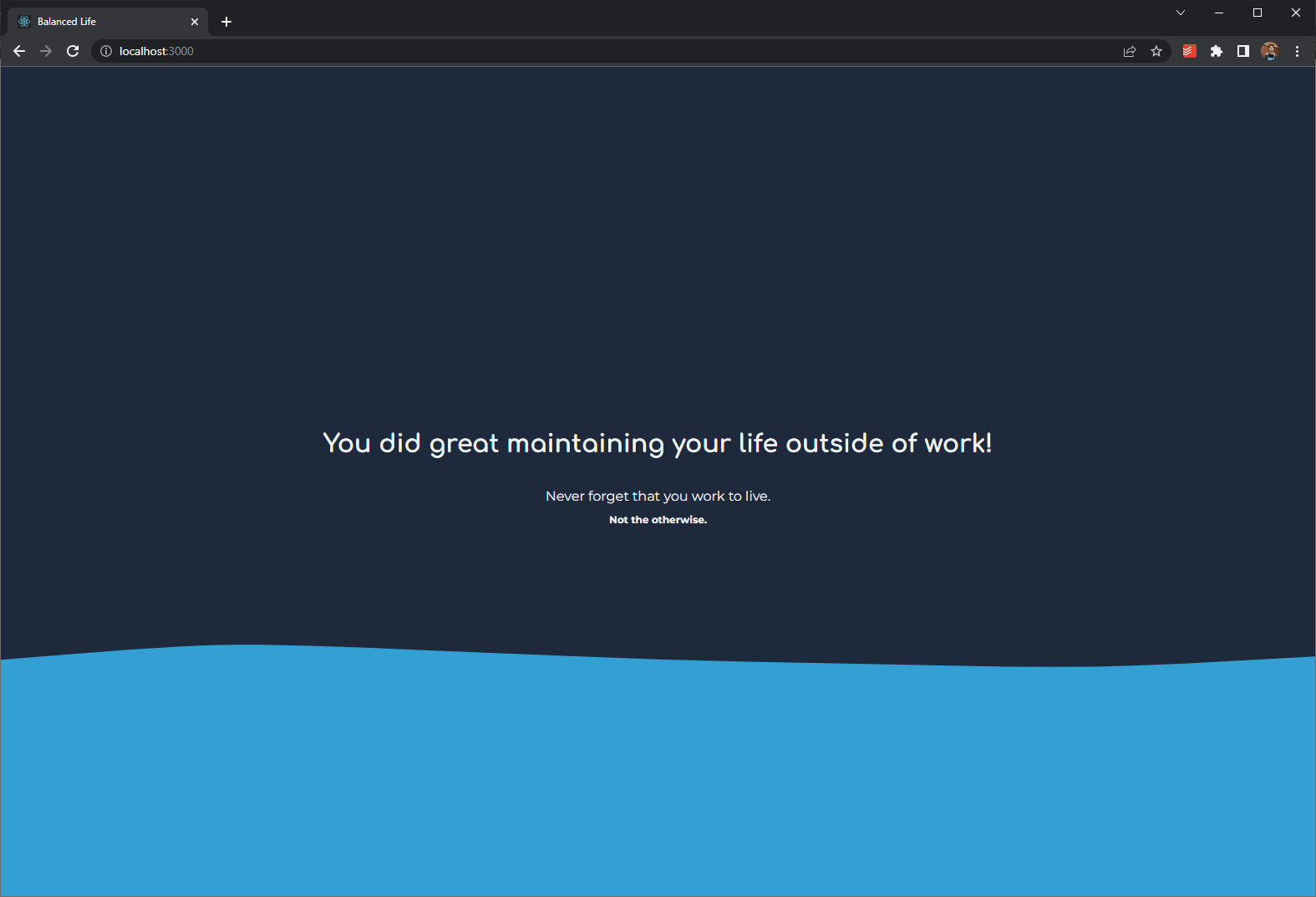Click the browser forward arrow
This screenshot has width=1316, height=897.
tap(46, 51)
